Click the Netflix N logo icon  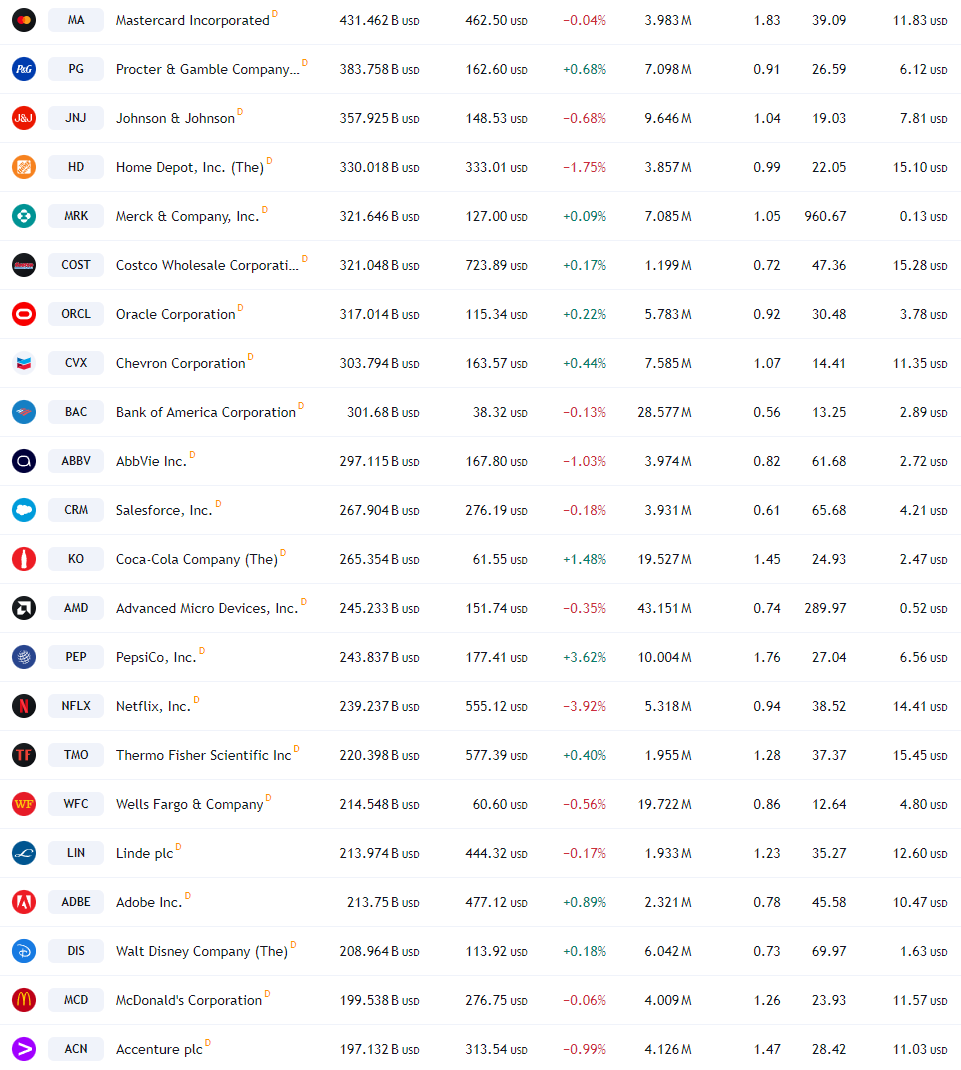coord(24,706)
